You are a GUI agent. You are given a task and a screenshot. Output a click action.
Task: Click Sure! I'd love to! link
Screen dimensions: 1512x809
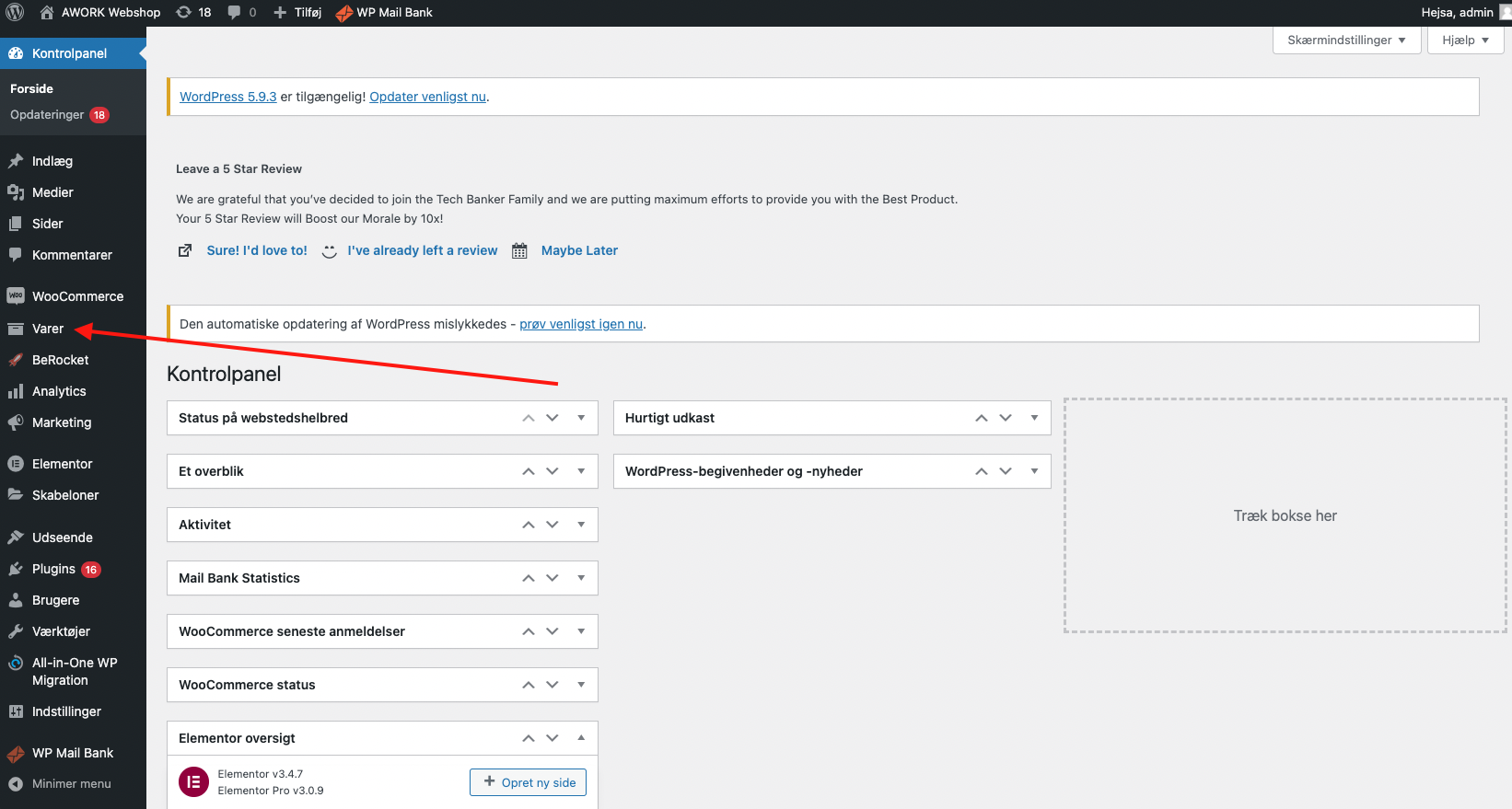257,250
